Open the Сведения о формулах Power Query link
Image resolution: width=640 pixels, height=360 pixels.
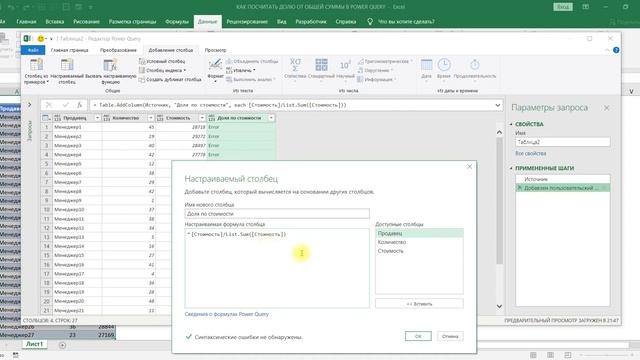[227, 314]
